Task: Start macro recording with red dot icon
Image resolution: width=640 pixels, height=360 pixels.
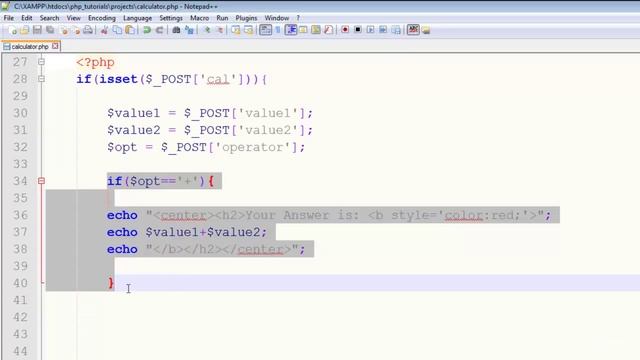Action: tap(345, 30)
